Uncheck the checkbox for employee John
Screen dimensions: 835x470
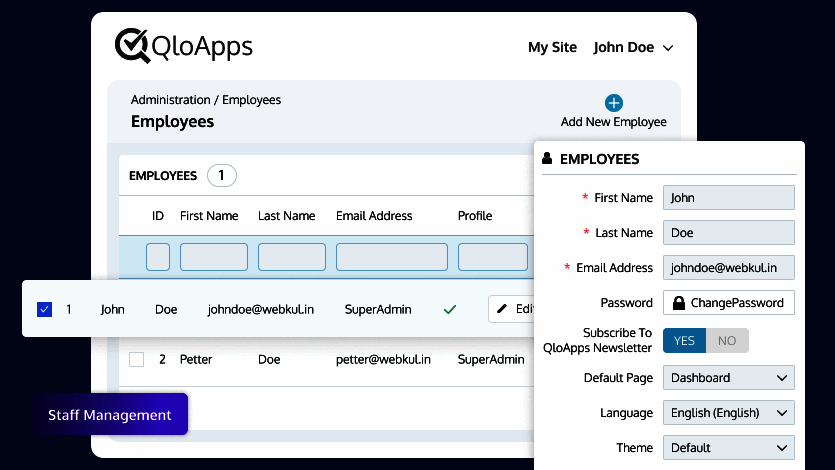(44, 309)
